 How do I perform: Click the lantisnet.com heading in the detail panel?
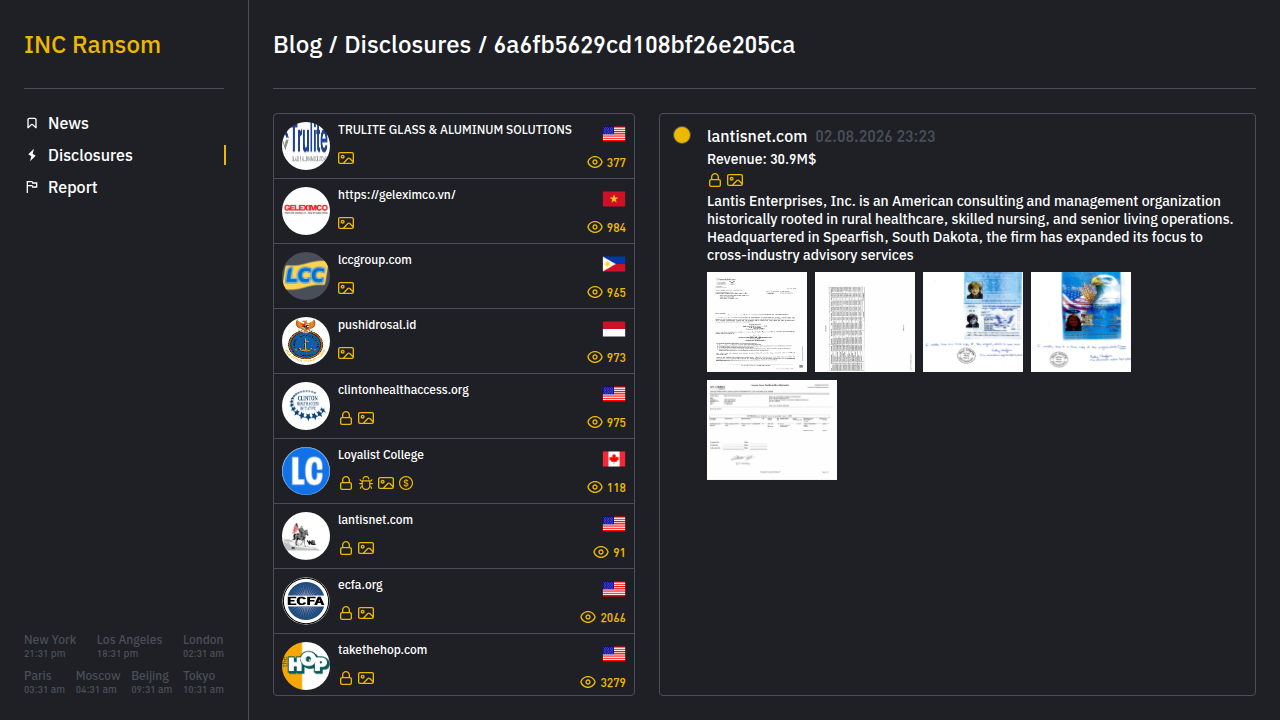pyautogui.click(x=757, y=136)
